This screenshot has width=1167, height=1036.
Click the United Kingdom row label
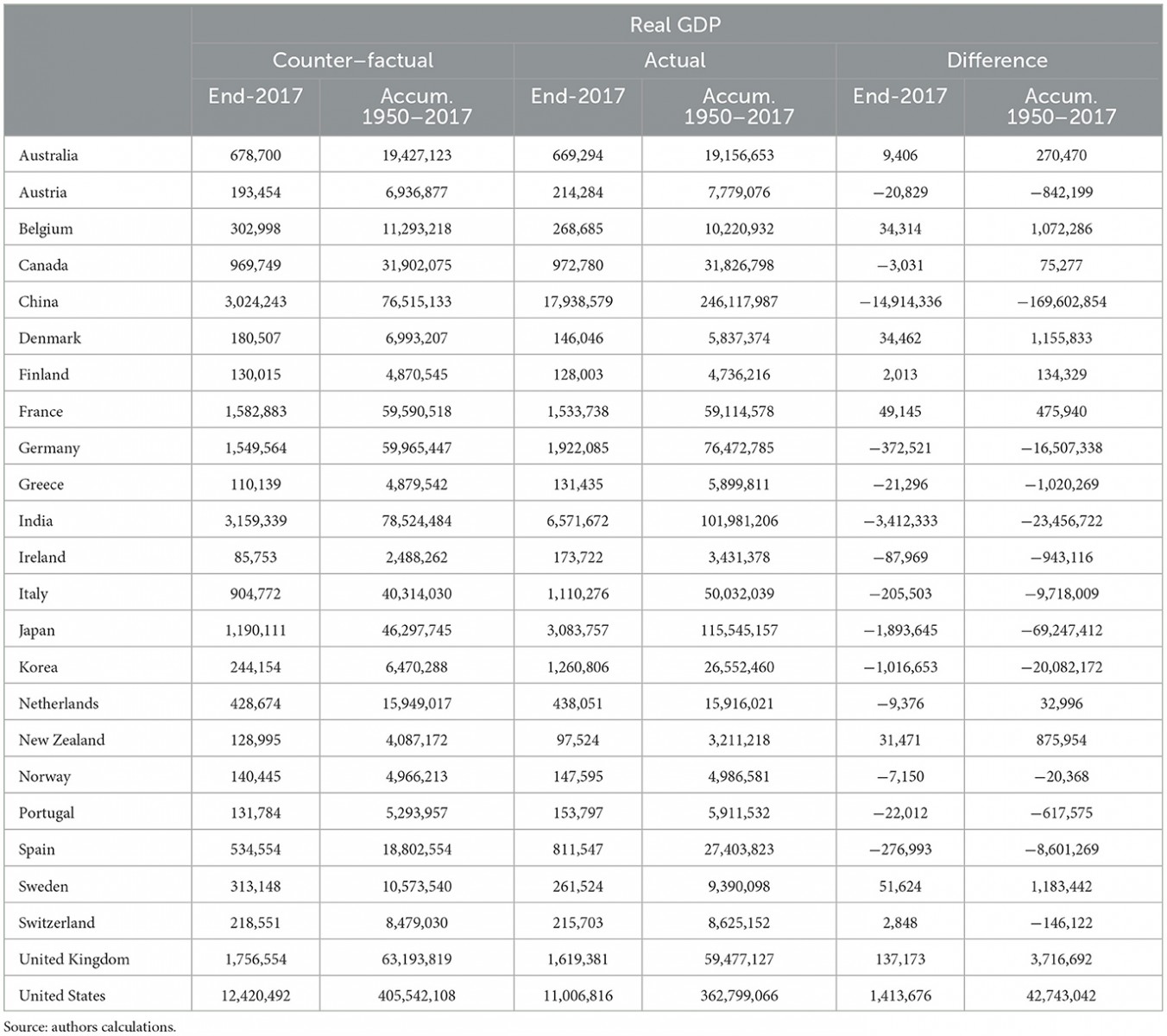click(x=74, y=959)
